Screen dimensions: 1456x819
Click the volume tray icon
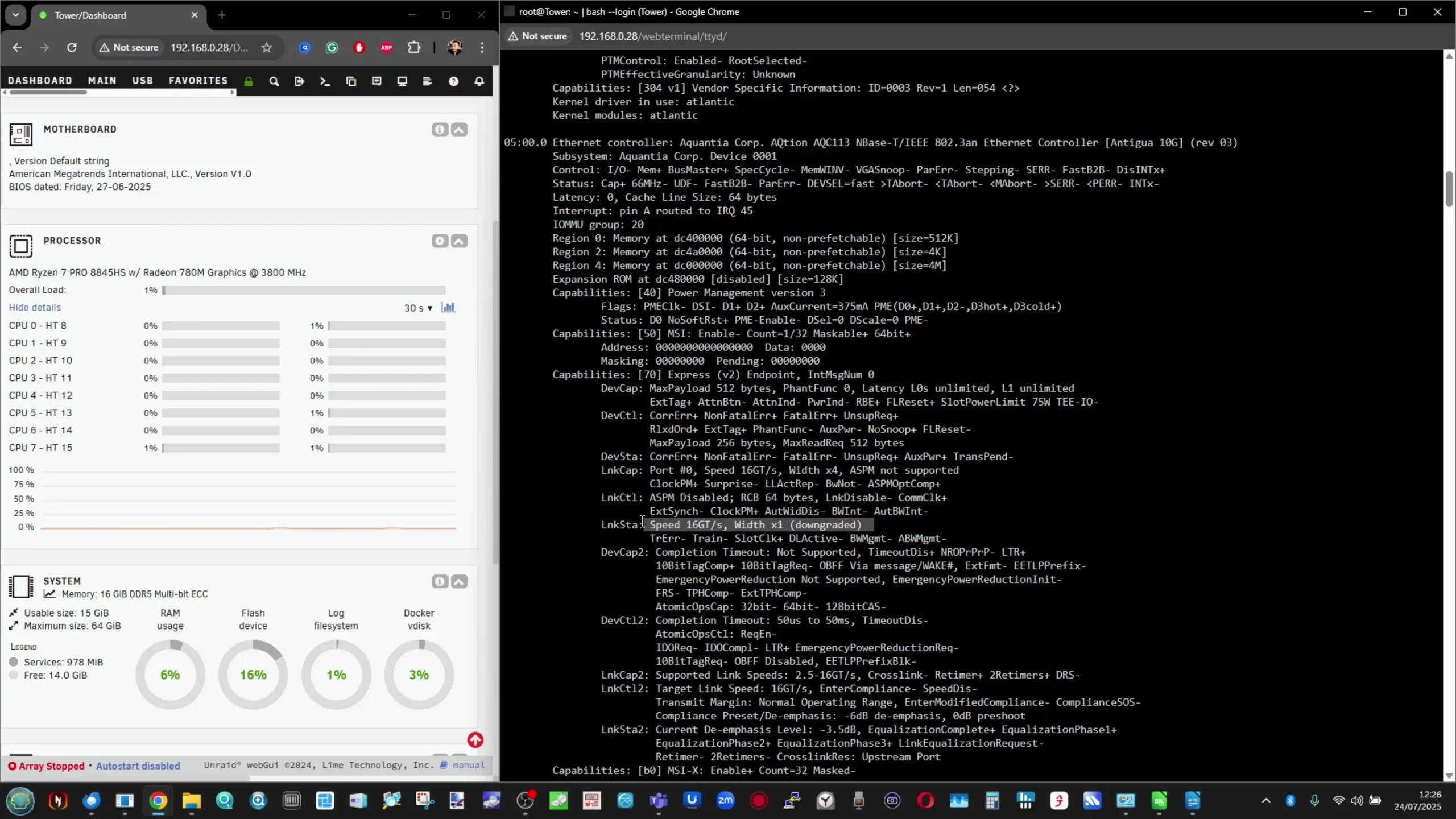coord(1357,801)
